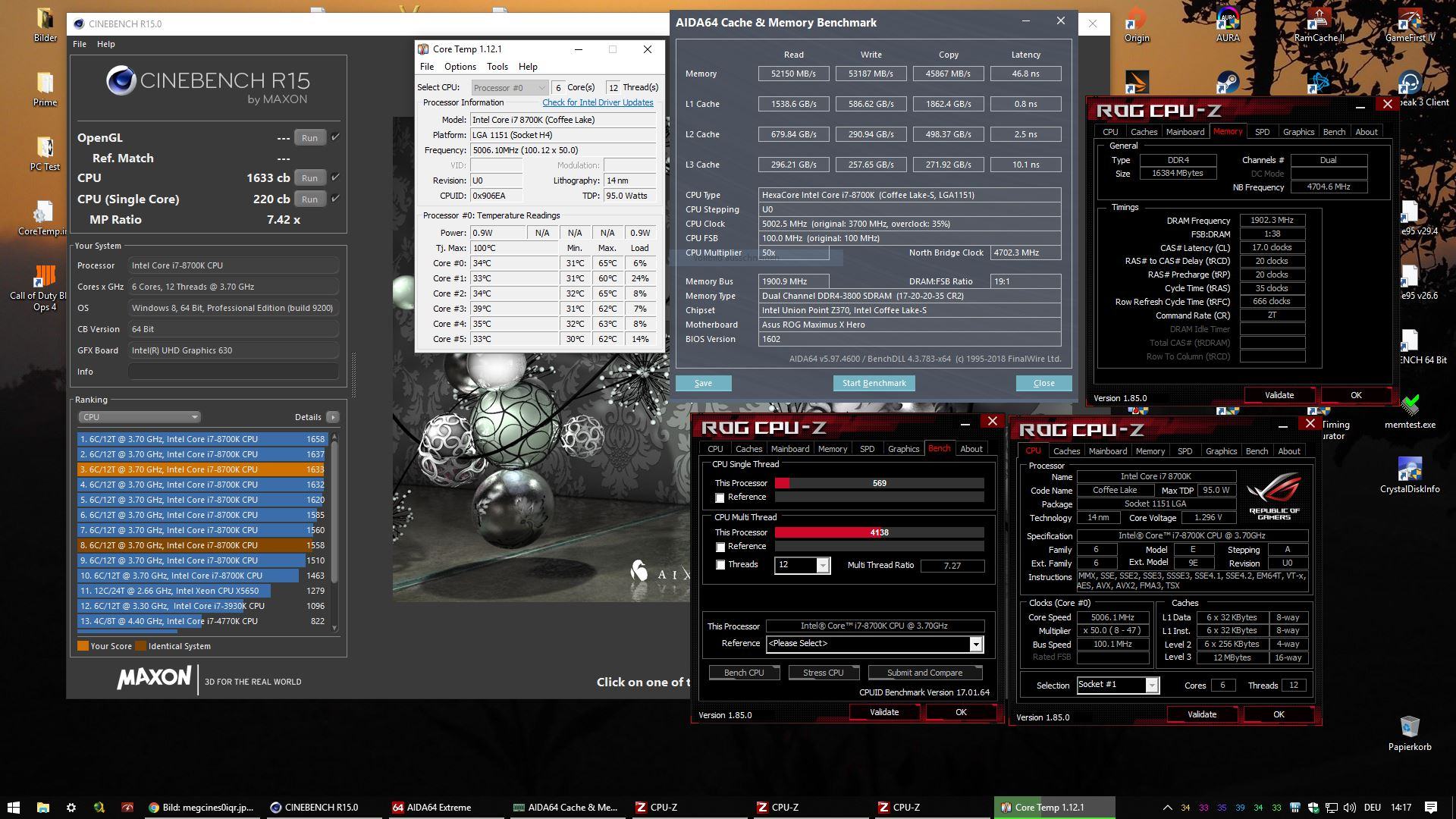Open the Tools menu in Core Temp
1456x819 pixels.
(x=497, y=67)
